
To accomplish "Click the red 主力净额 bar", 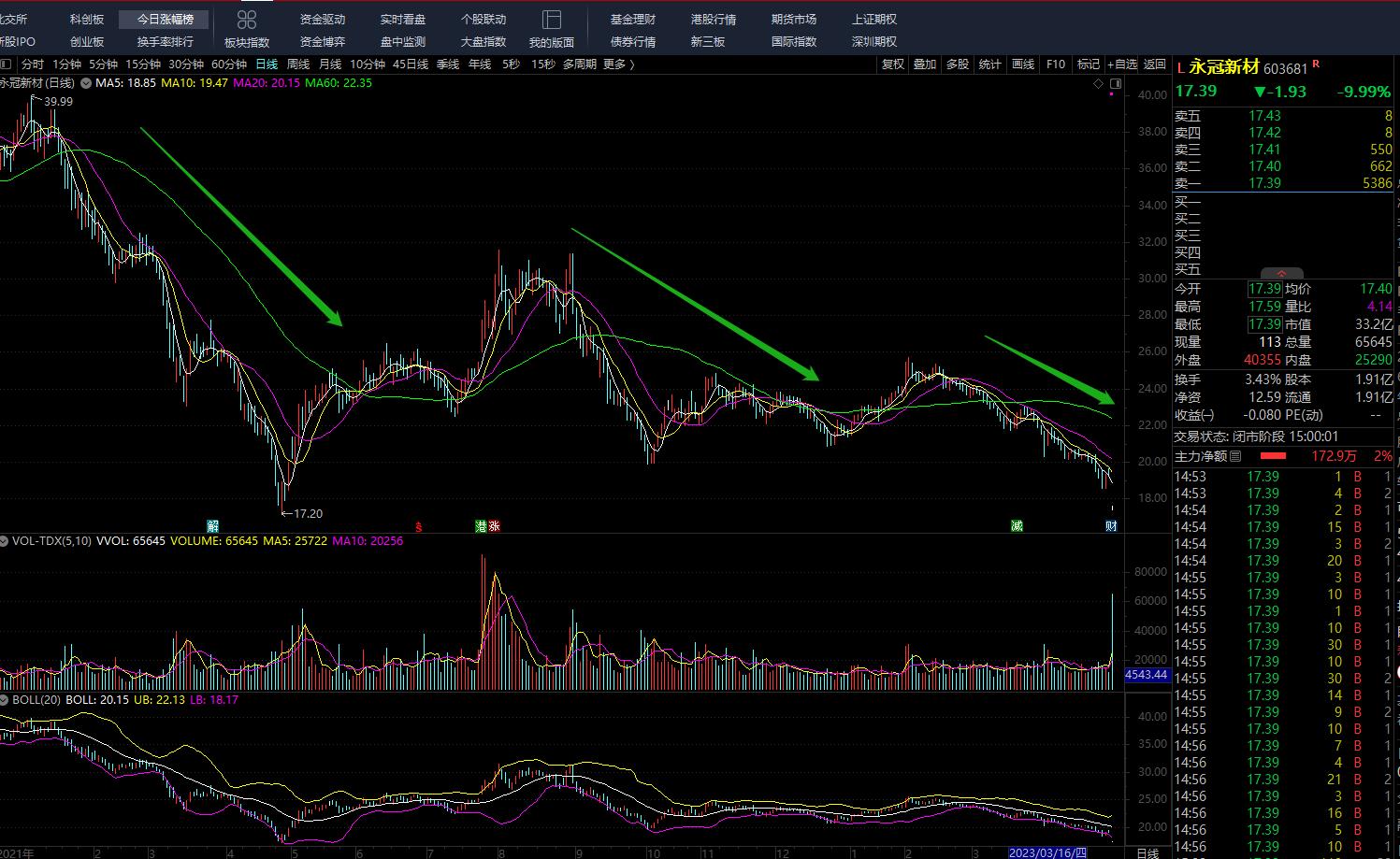I will pos(1273,456).
